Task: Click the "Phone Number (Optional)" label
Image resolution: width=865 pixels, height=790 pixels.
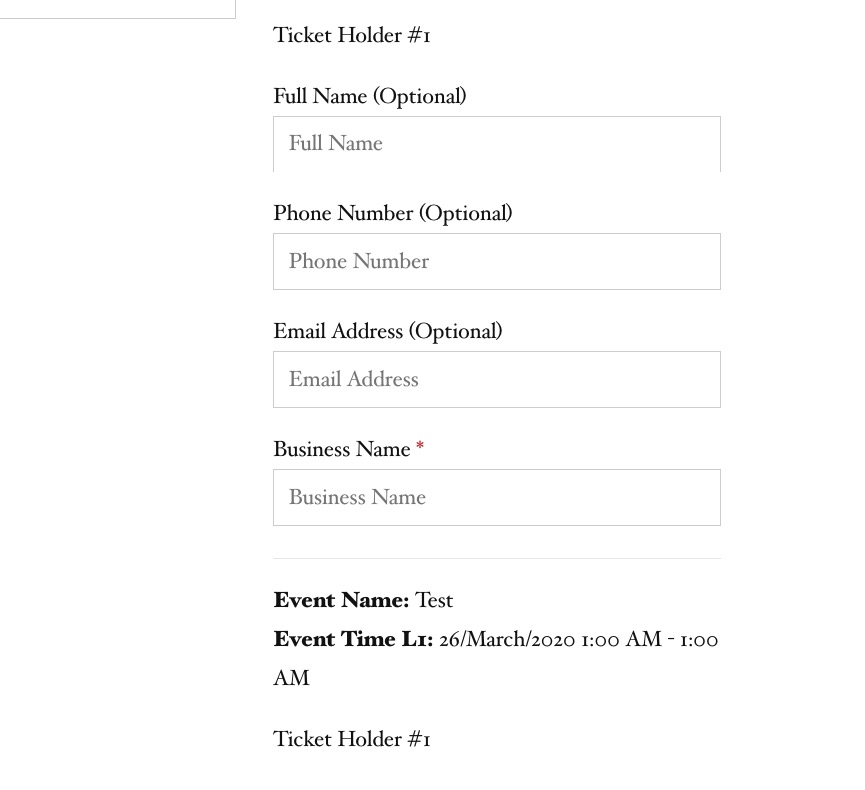Action: point(392,214)
